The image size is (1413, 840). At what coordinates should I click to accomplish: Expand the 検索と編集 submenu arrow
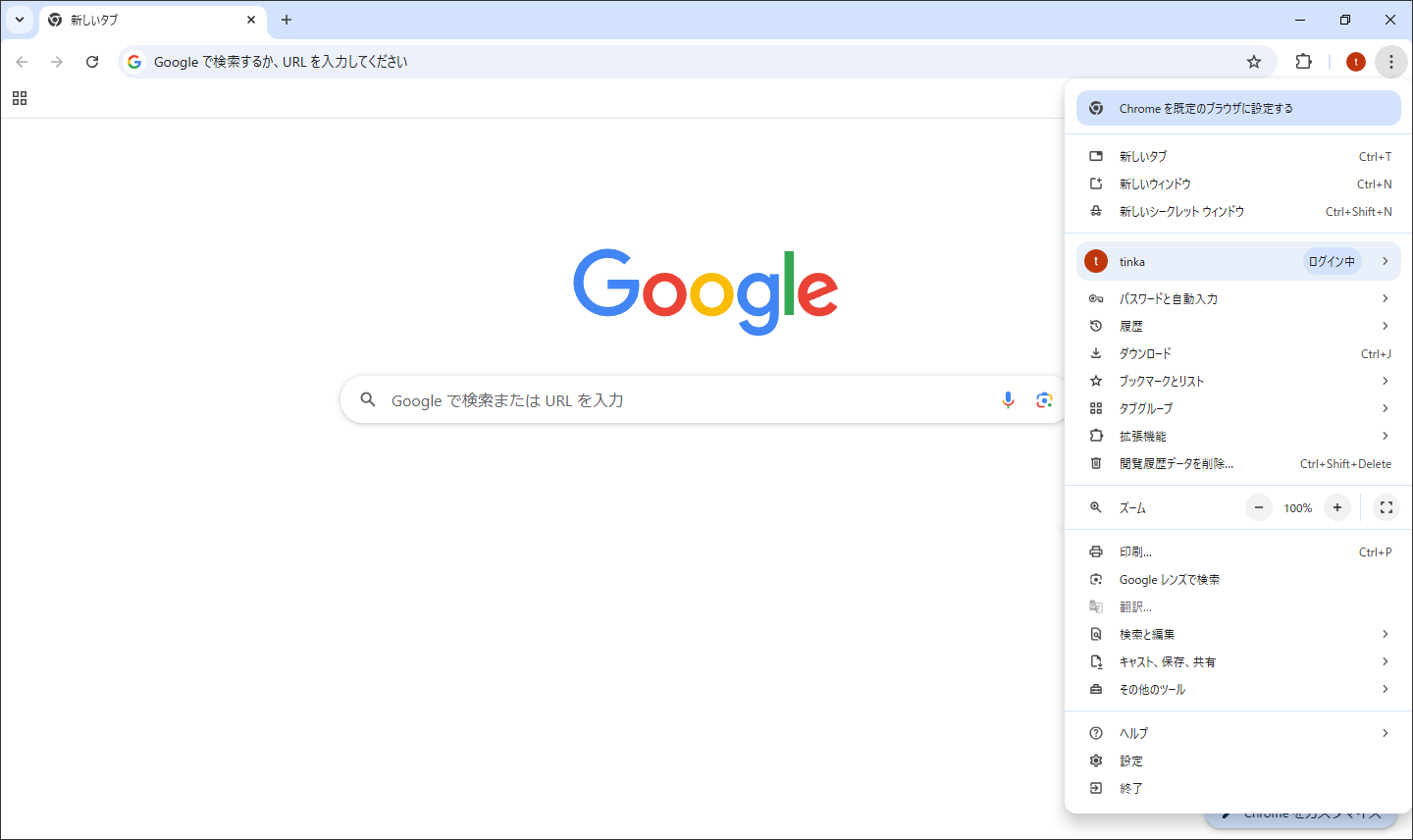[1385, 634]
